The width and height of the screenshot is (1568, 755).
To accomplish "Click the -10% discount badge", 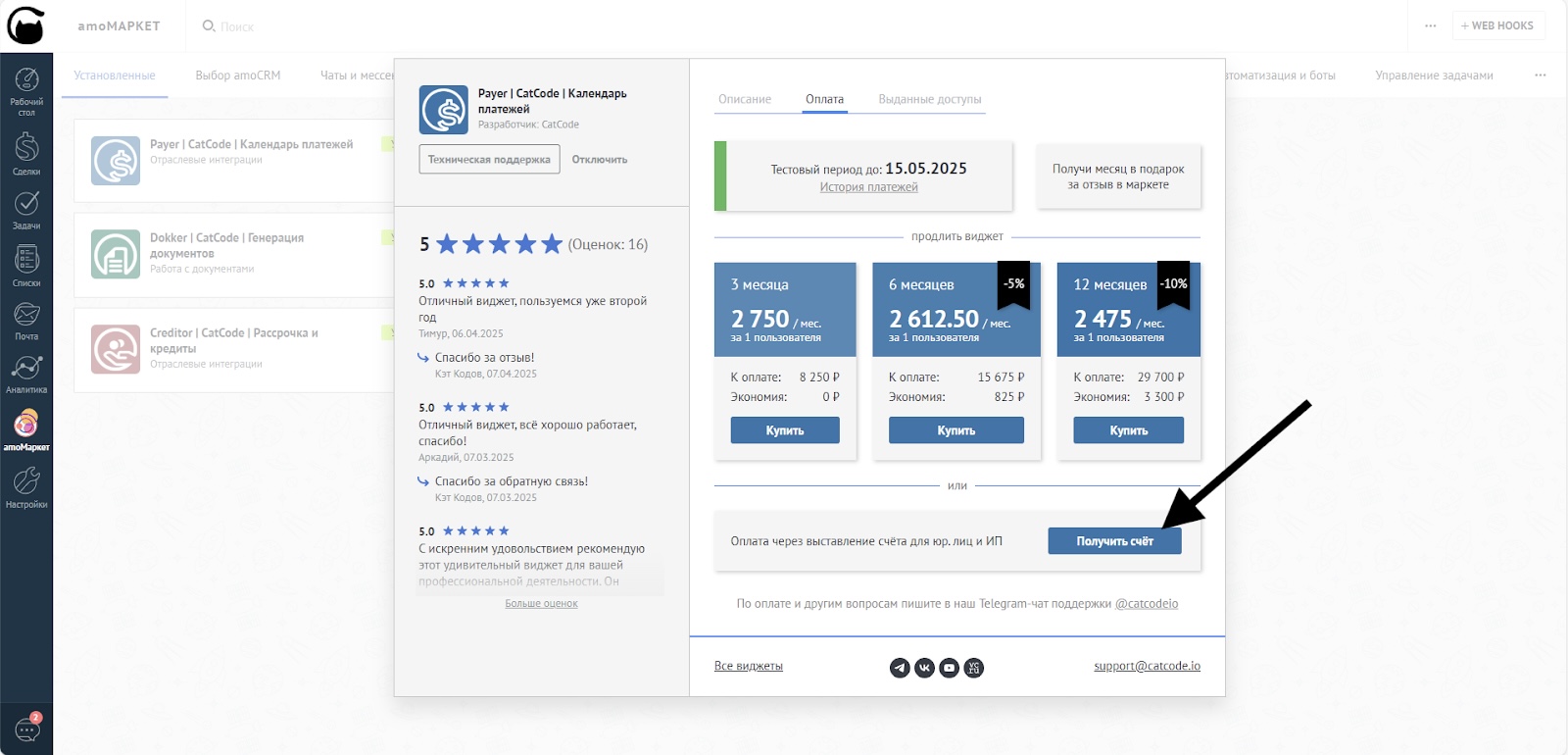I will 1174,284.
